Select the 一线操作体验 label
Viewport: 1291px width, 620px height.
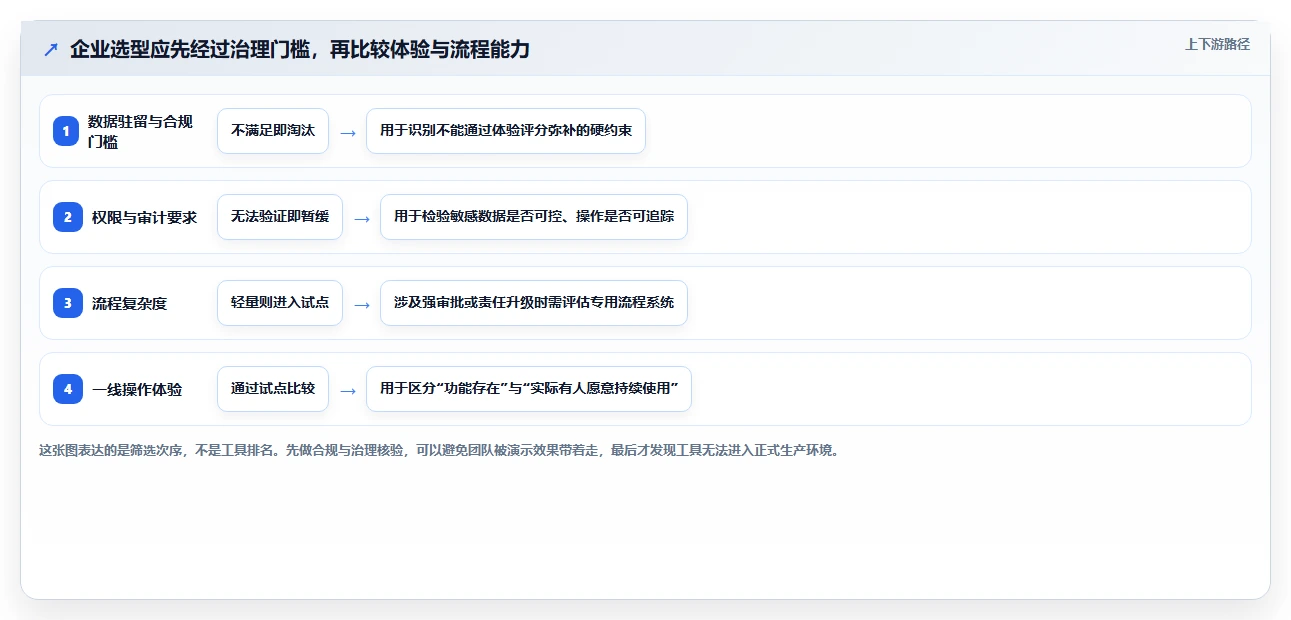tap(137, 389)
